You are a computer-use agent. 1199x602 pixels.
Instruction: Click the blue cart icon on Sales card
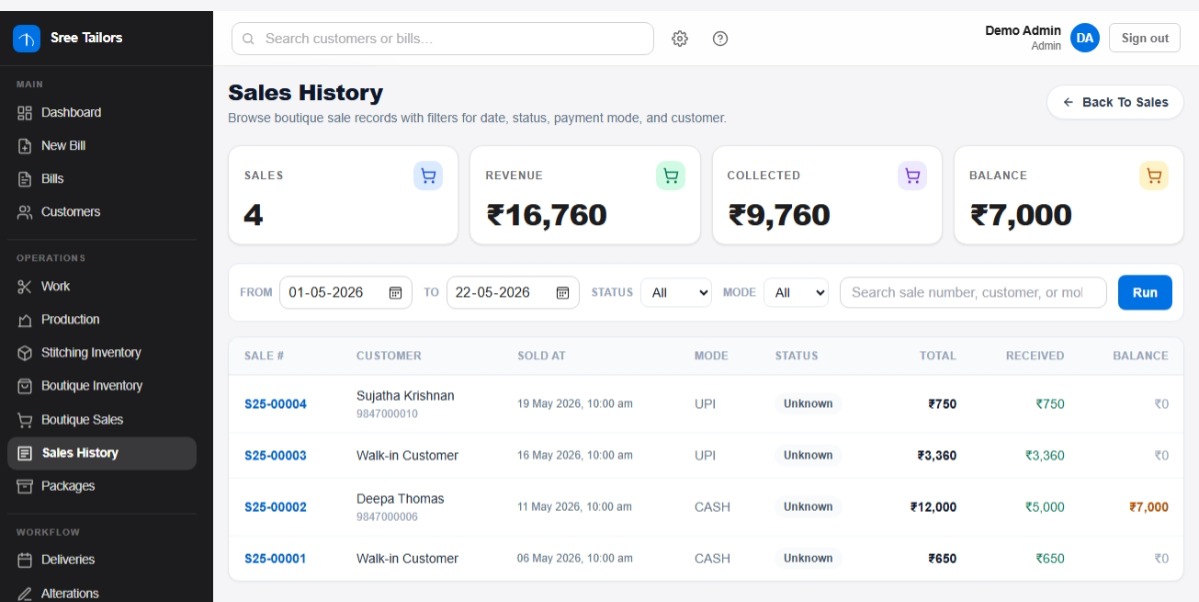428,176
